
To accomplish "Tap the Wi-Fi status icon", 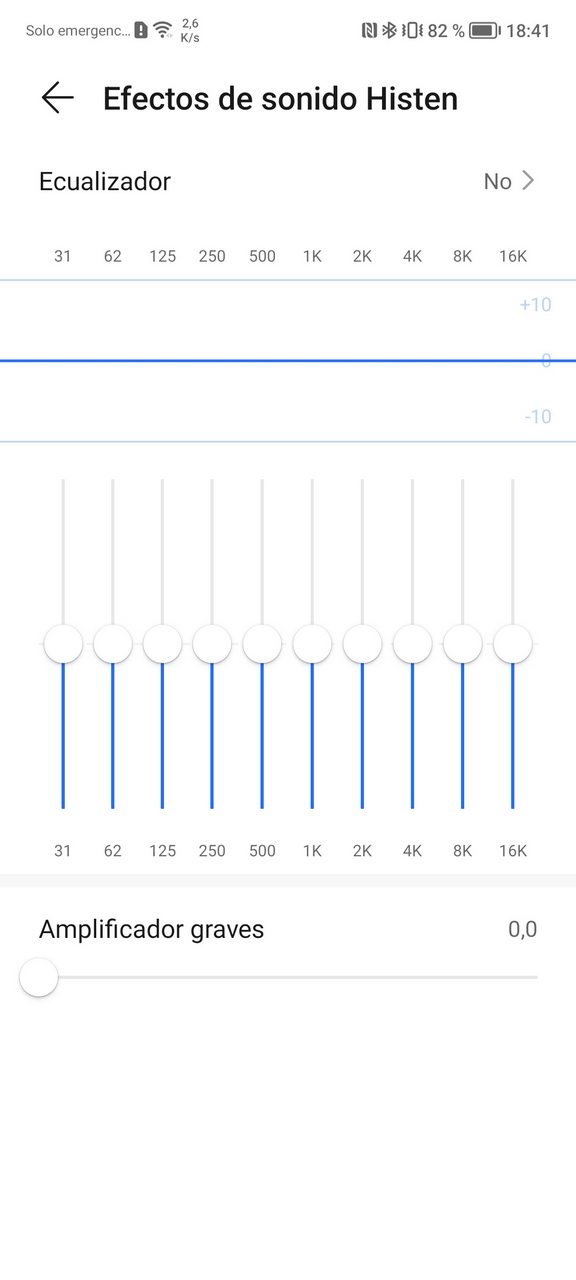I will click(x=163, y=30).
